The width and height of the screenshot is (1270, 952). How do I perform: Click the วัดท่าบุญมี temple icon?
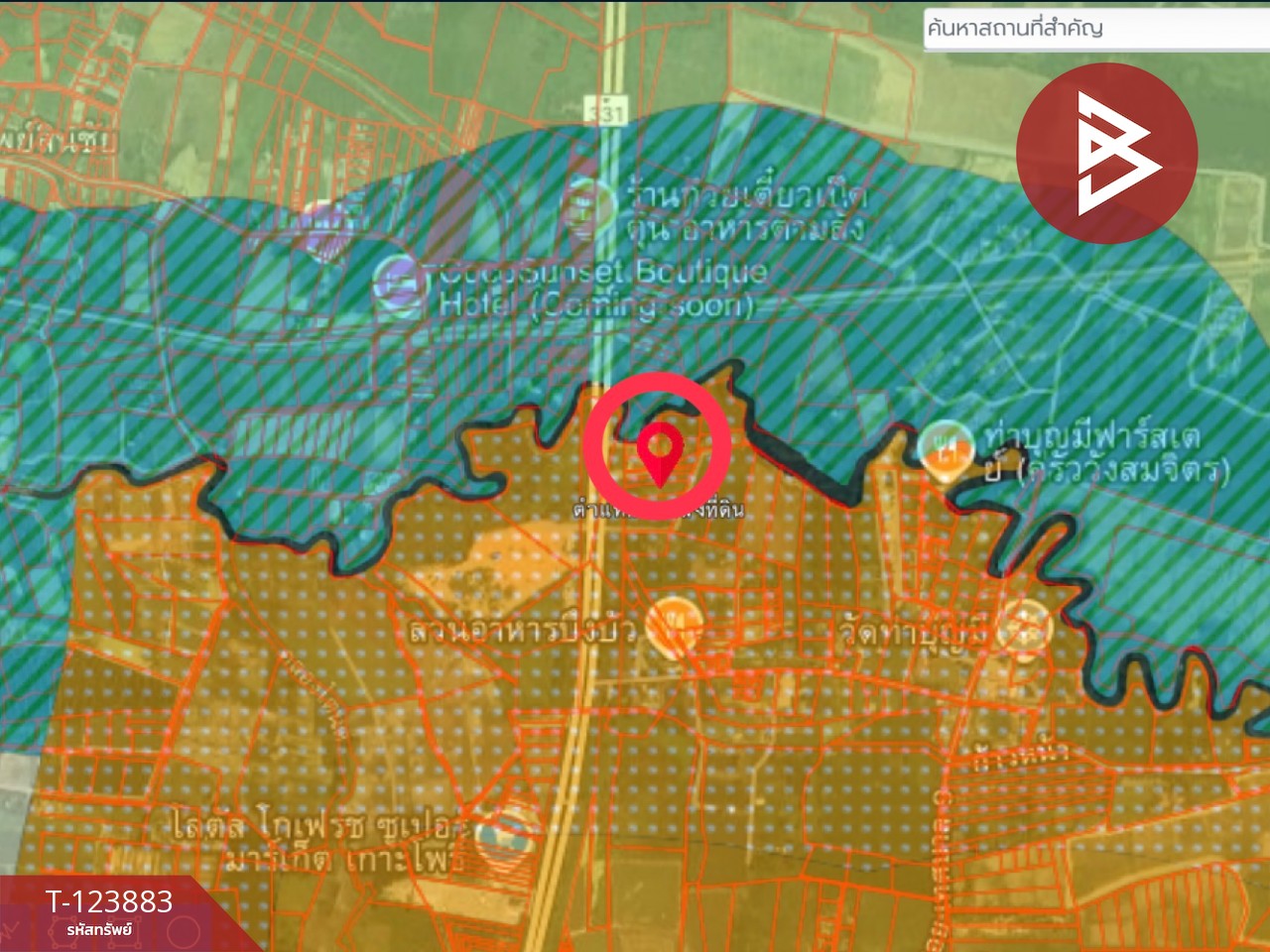click(1023, 627)
